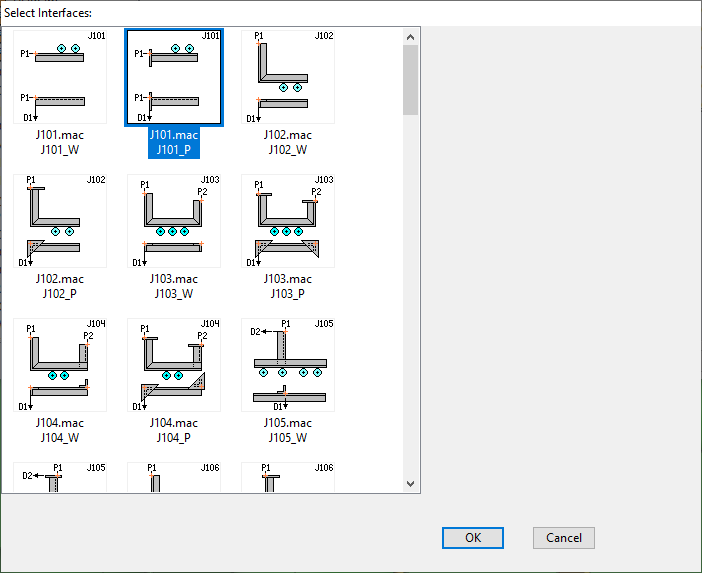Choose the J102_W interface image
The width and height of the screenshot is (702, 573).
click(288, 77)
